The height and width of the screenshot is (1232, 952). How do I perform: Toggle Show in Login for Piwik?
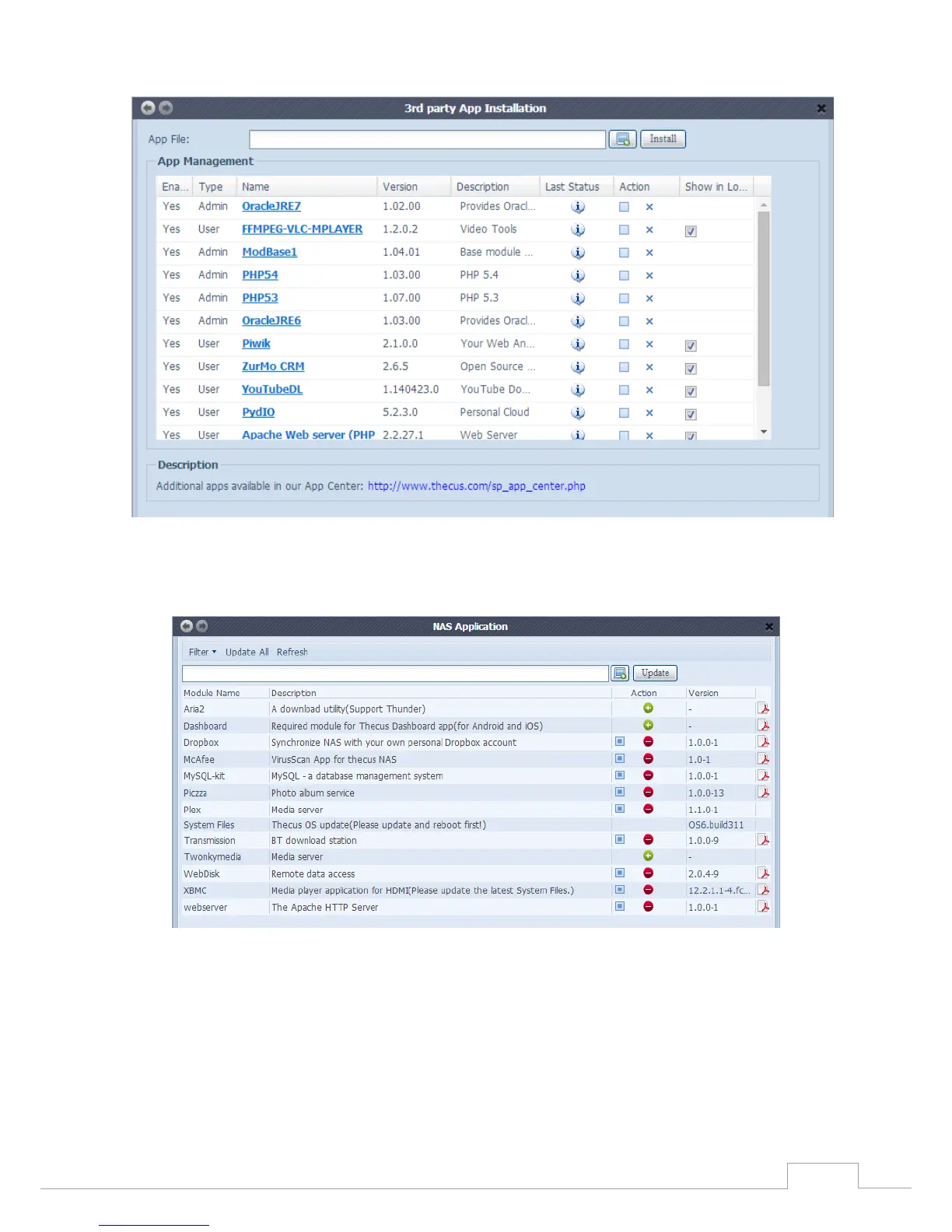[691, 346]
